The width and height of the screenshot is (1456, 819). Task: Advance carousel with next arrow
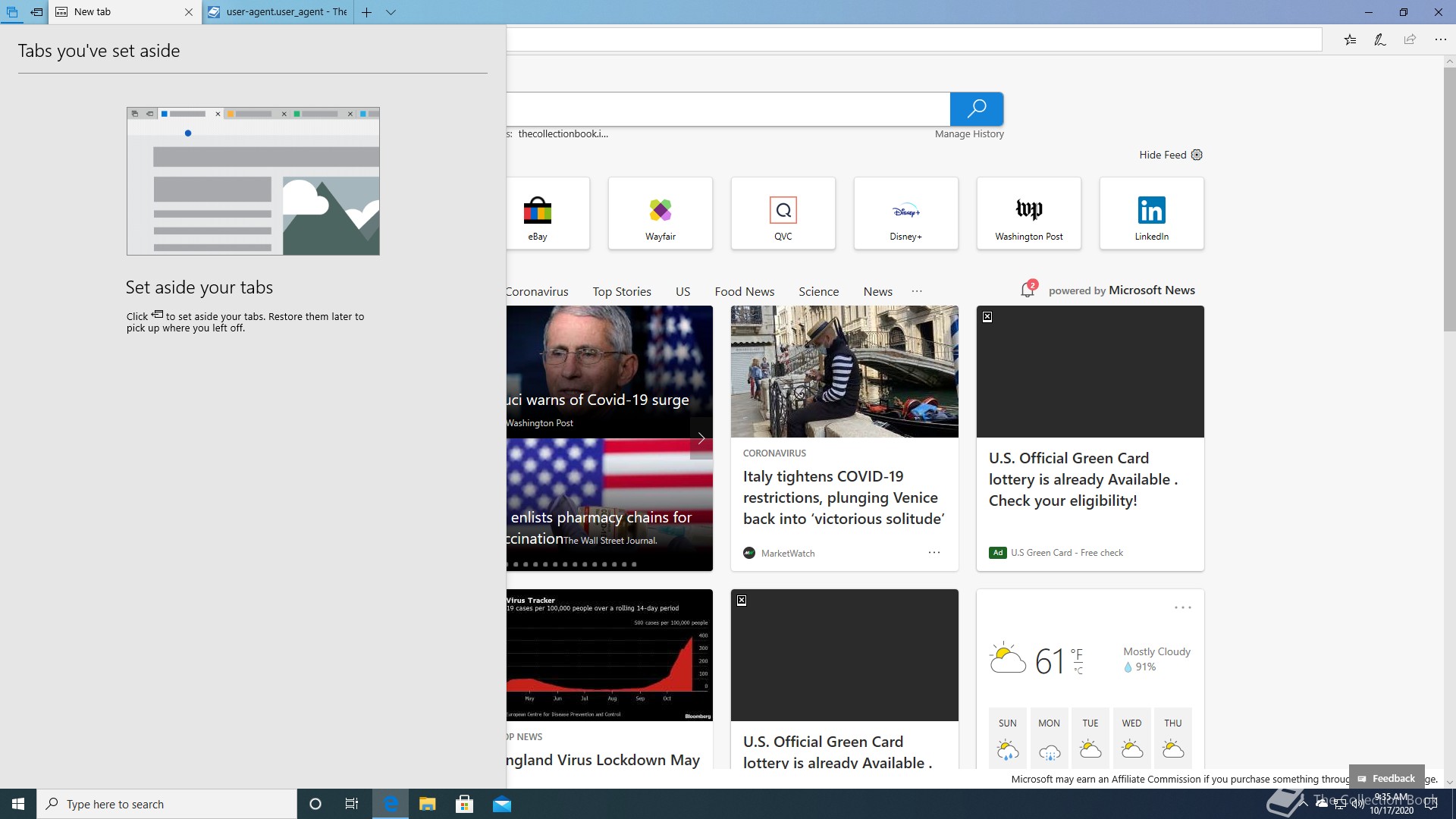click(701, 438)
